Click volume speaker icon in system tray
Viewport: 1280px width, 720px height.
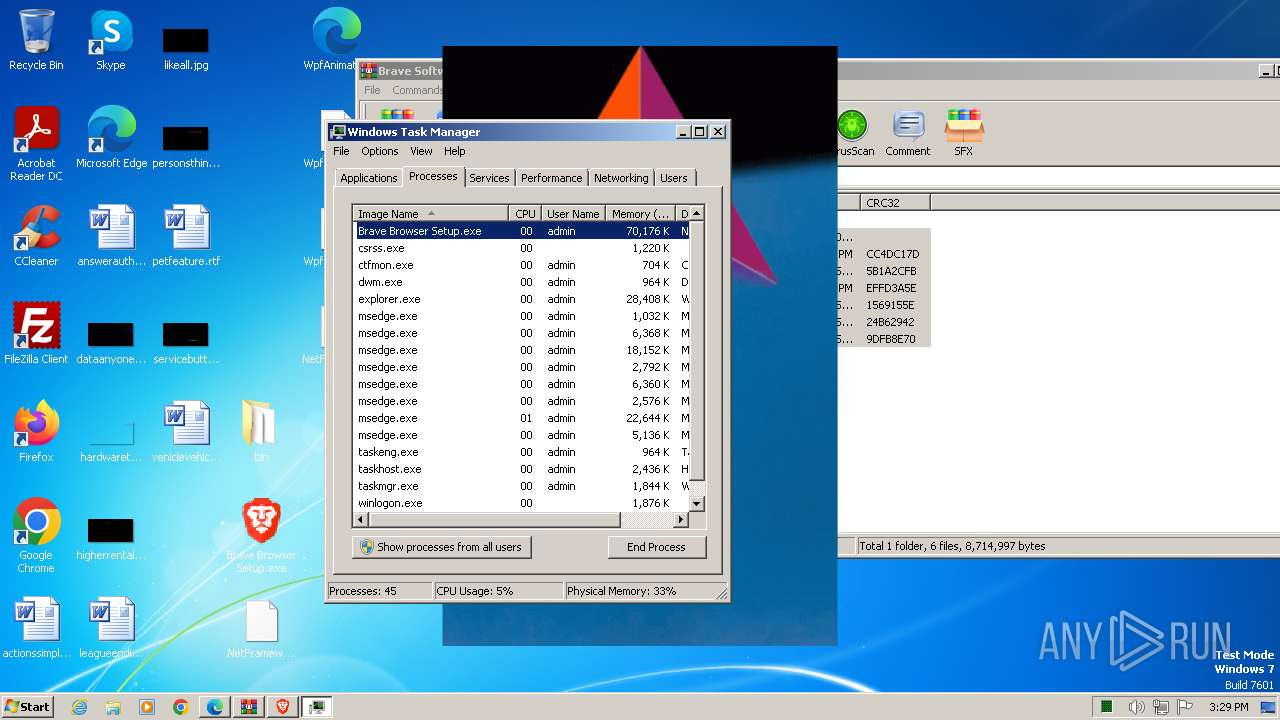click(1137, 707)
